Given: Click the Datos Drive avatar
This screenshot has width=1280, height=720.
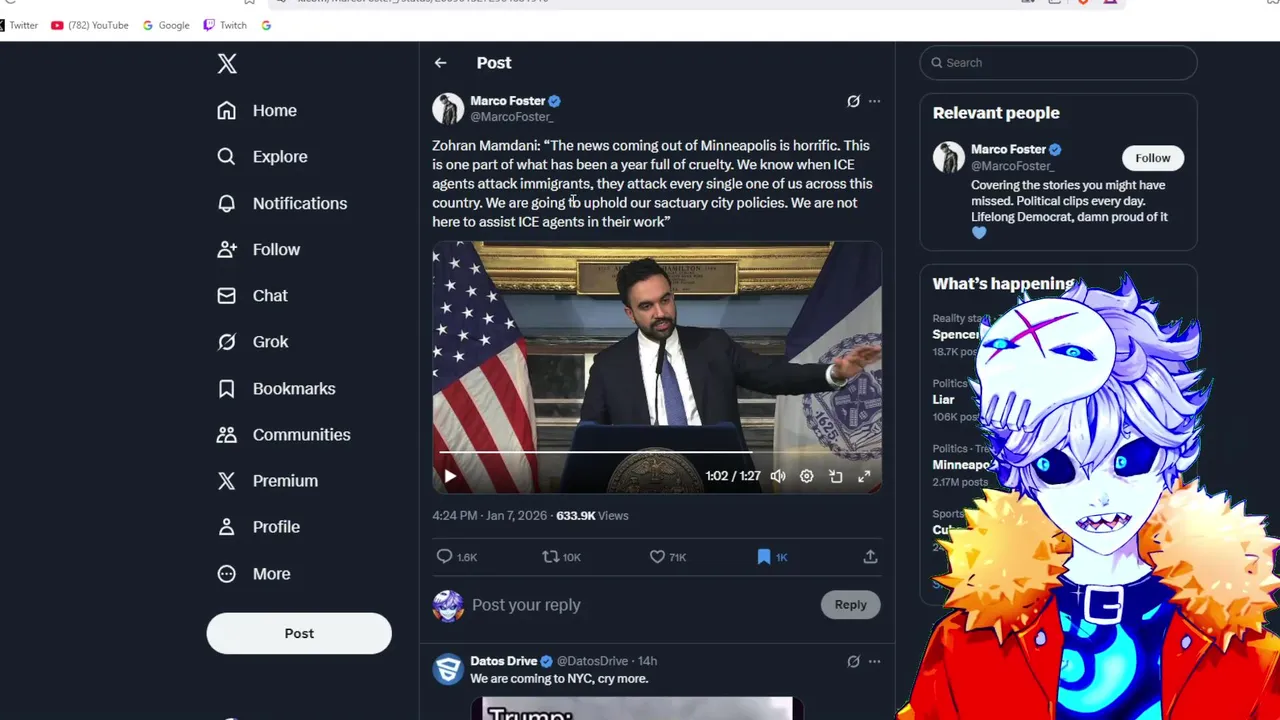Looking at the screenshot, I should 448,668.
